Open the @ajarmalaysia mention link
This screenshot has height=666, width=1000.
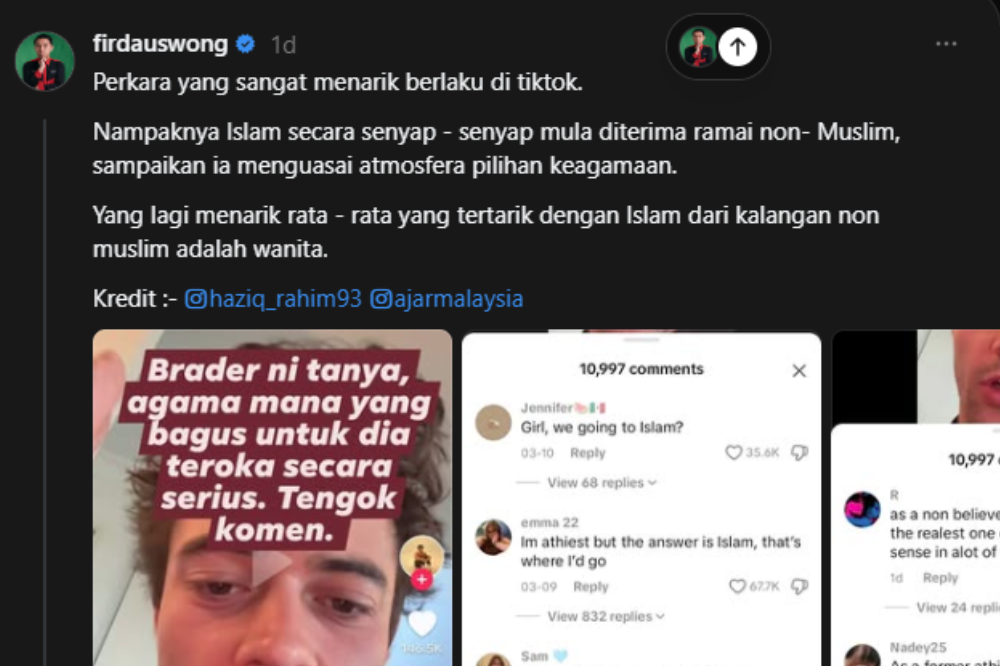tap(446, 299)
